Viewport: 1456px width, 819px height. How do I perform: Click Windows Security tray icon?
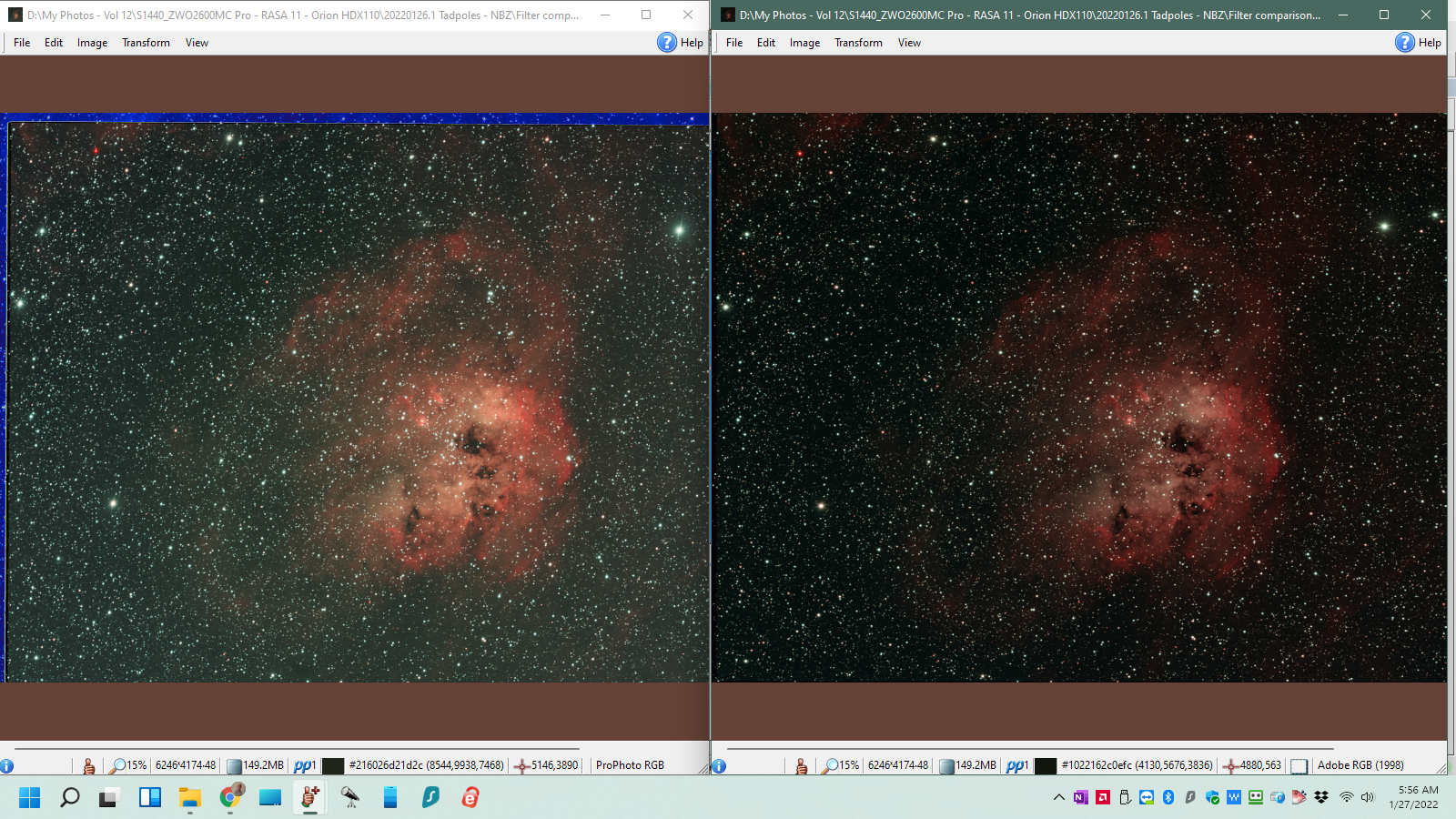click(x=1212, y=797)
